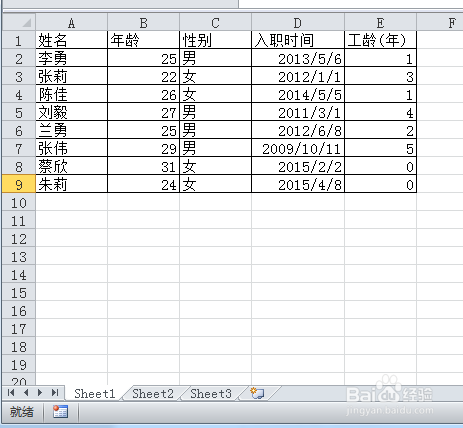Select column C header
This screenshot has width=463, height=428.
tap(216, 23)
